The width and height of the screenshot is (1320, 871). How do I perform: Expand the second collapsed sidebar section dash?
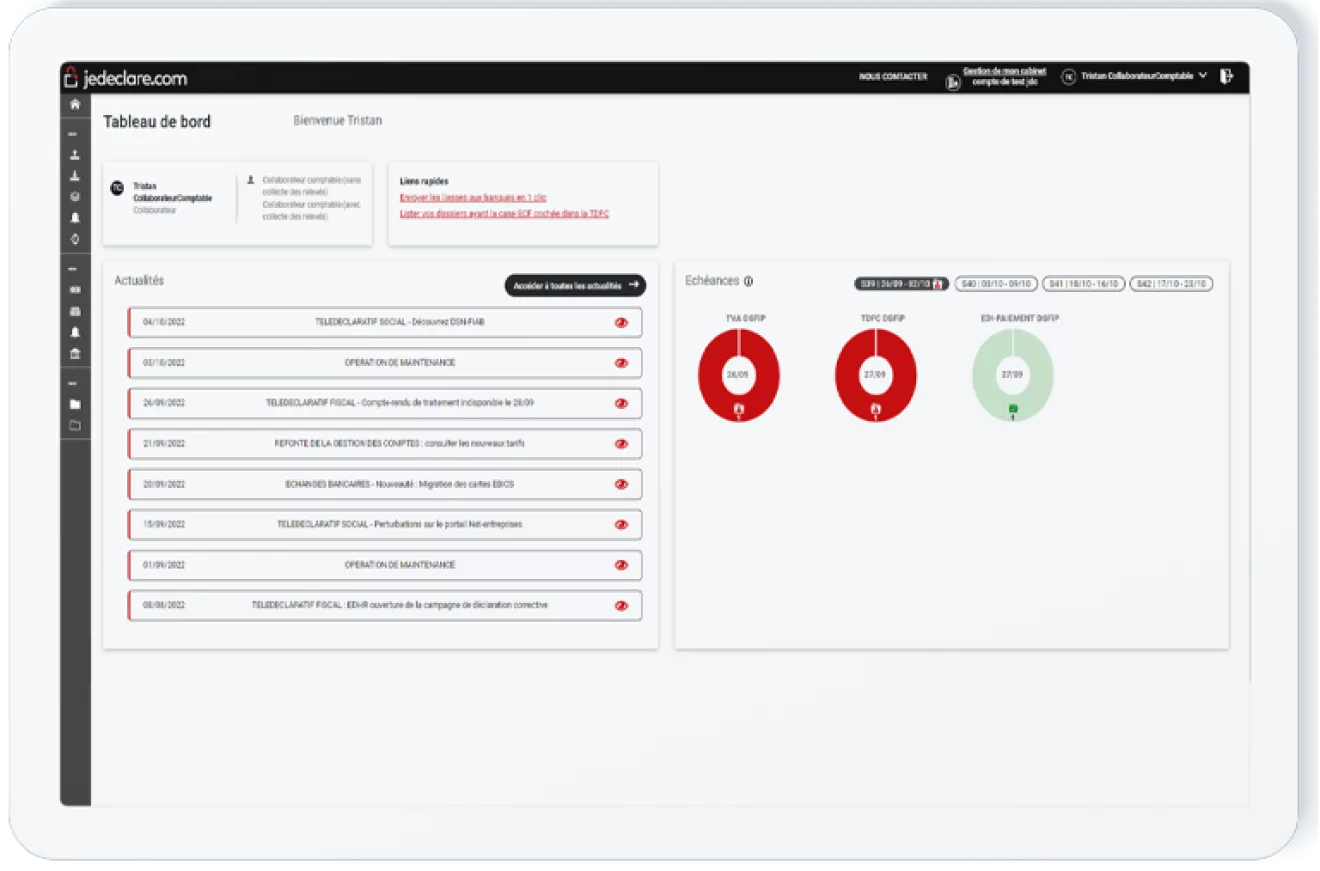[x=72, y=269]
